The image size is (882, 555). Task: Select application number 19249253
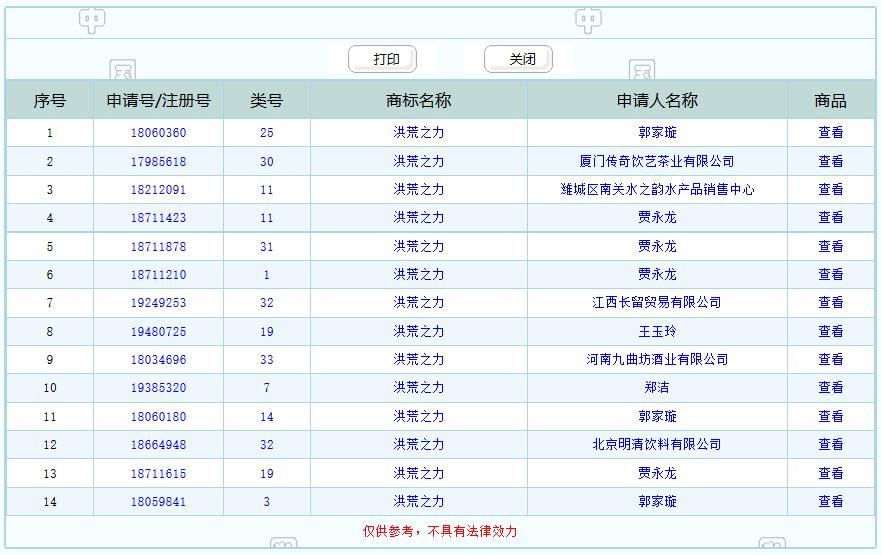[158, 303]
